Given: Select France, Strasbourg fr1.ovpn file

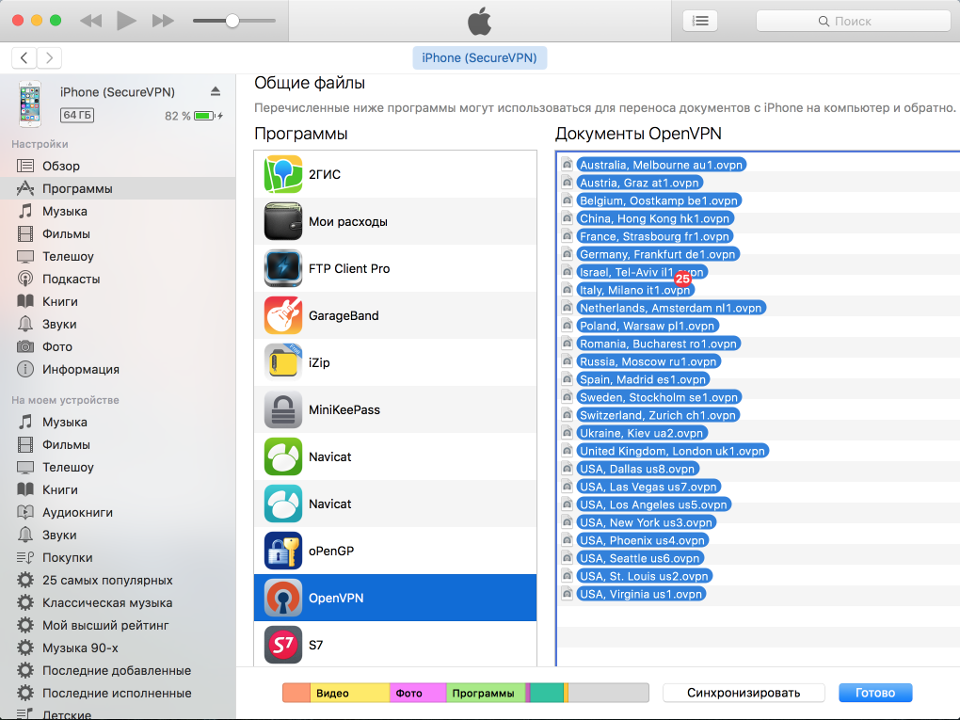Looking at the screenshot, I should click(x=654, y=236).
